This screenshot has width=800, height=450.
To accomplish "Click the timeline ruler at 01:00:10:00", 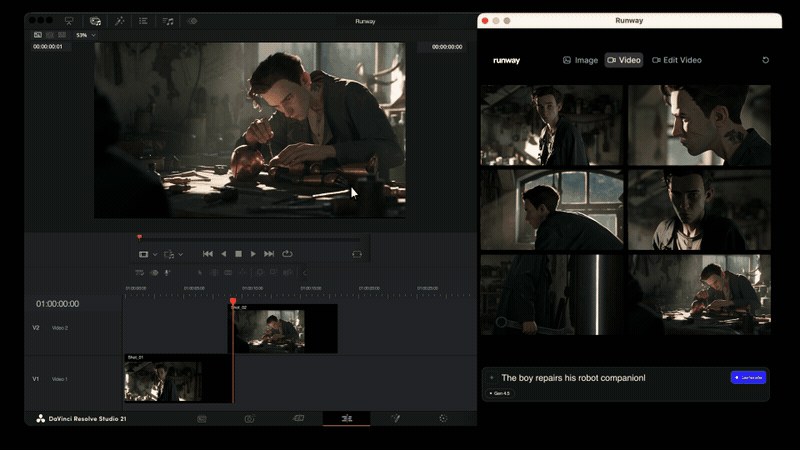I will coord(253,290).
